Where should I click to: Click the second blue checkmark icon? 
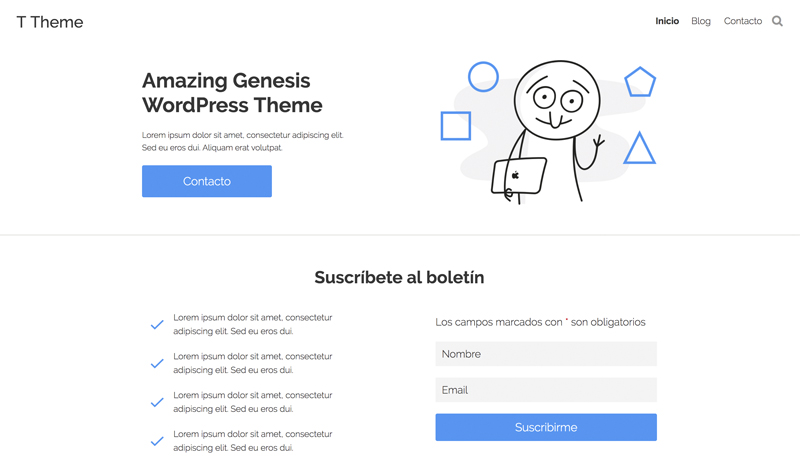click(x=157, y=364)
